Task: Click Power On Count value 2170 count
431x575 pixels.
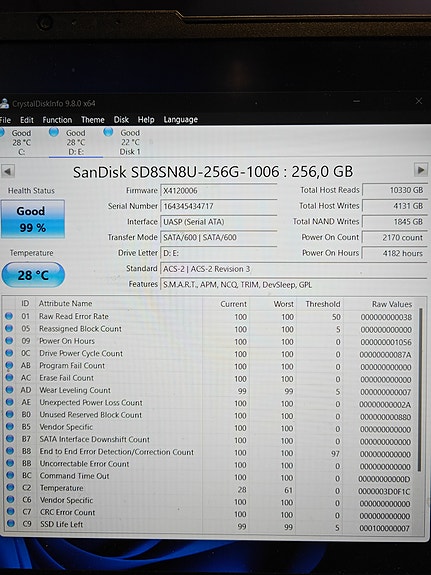Action: point(394,238)
